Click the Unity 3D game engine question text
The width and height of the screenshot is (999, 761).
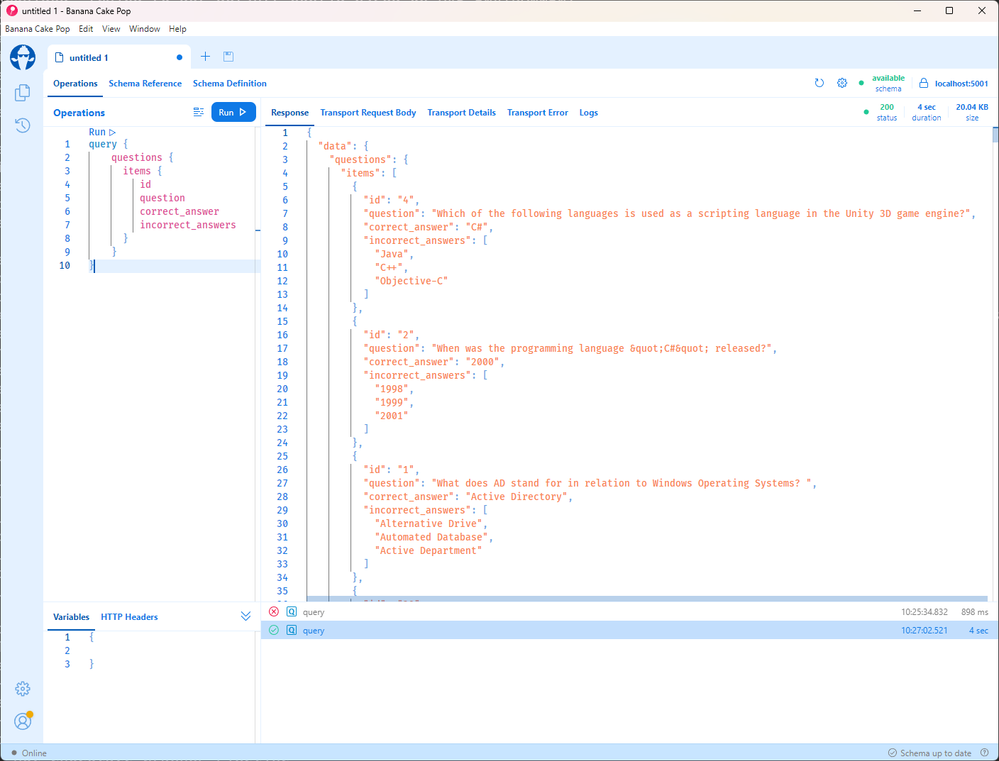tap(701, 214)
